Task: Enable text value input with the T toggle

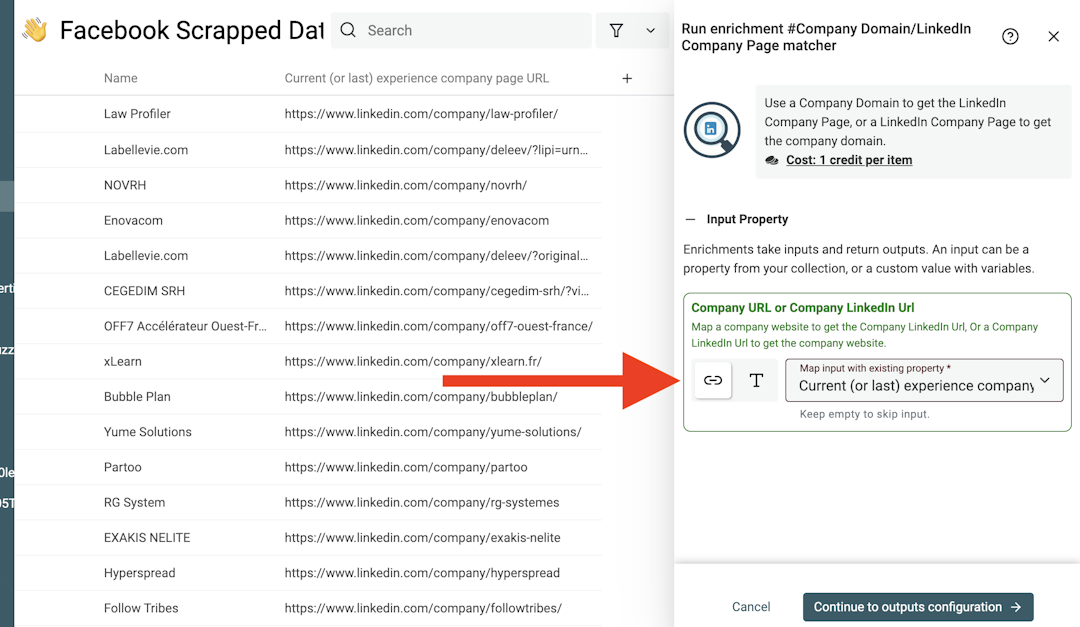Action: (756, 380)
